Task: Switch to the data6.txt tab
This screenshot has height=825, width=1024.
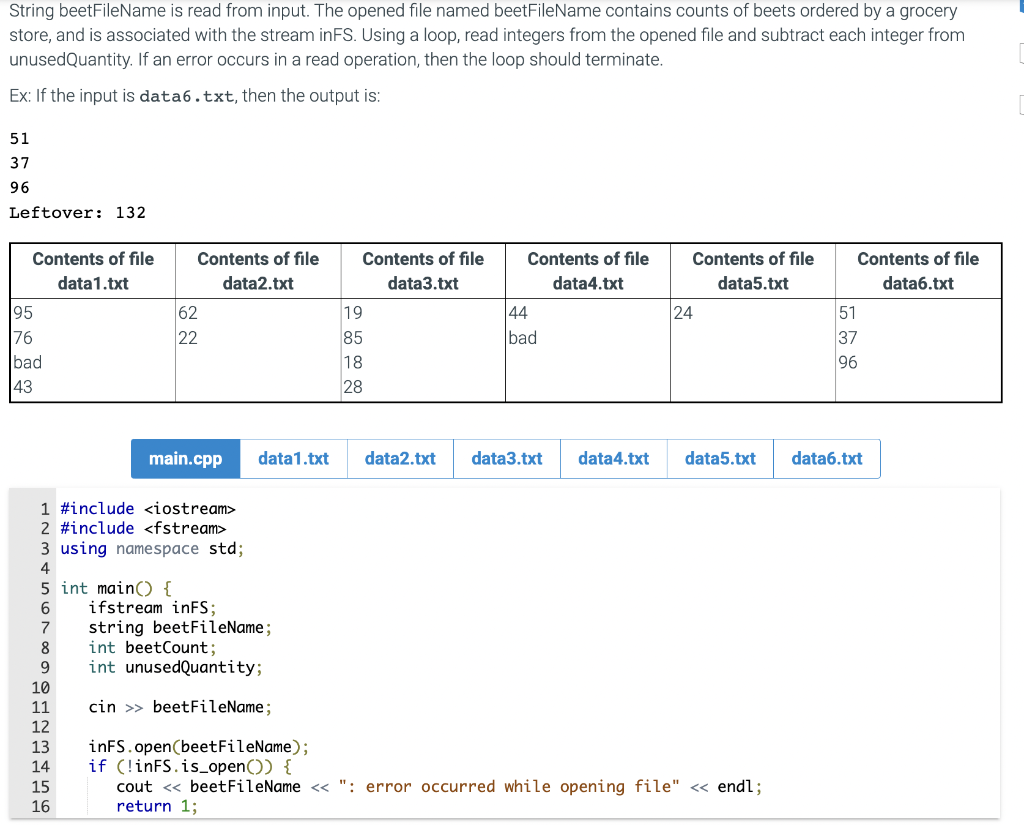Action: [826, 459]
